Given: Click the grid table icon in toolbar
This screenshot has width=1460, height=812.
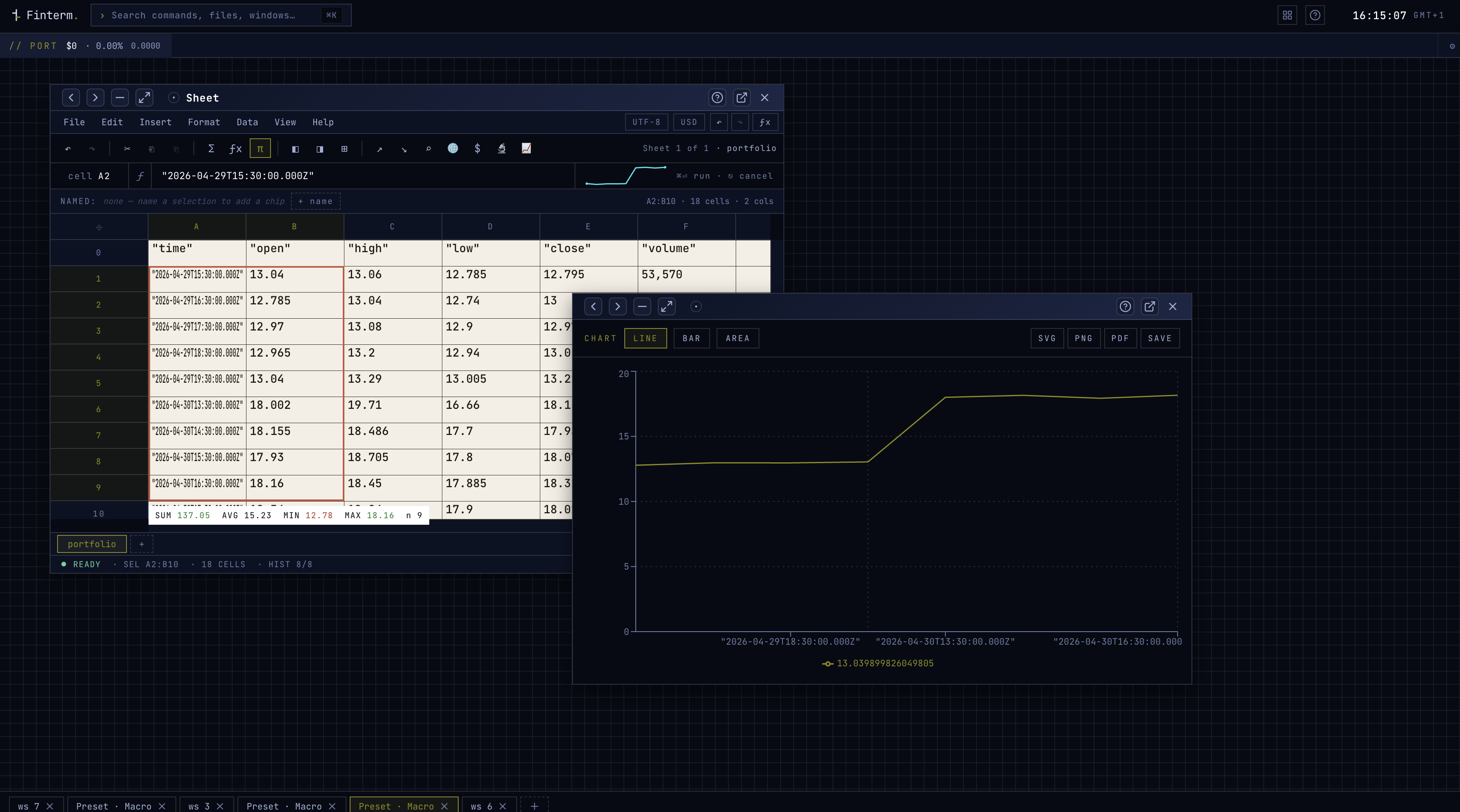Looking at the screenshot, I should click(x=344, y=149).
